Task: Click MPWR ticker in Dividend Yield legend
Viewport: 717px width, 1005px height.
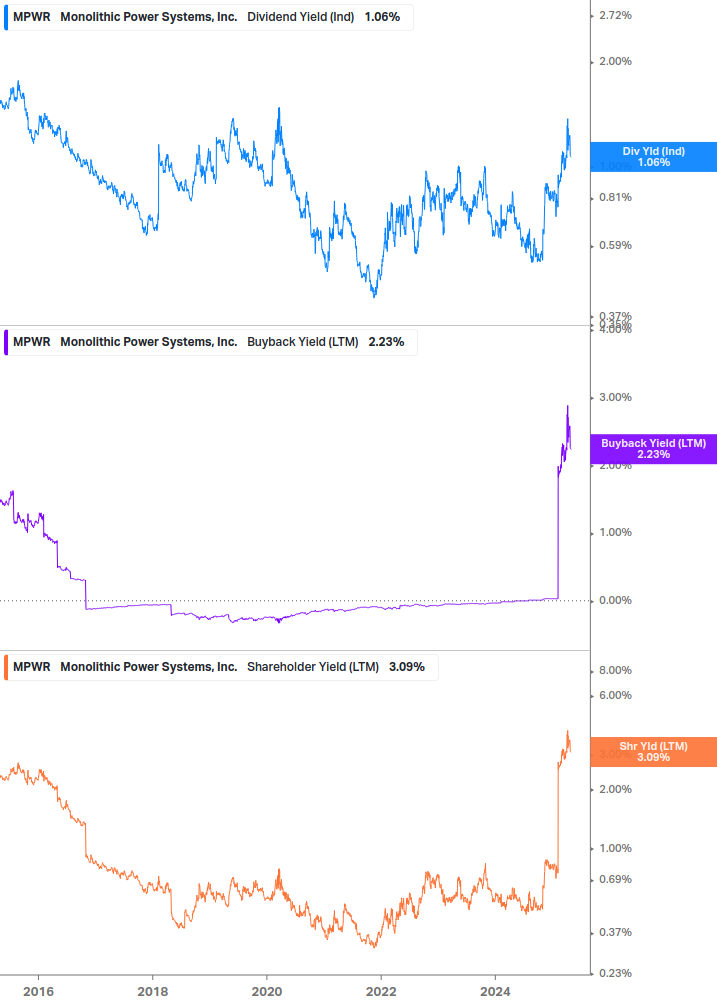Action: click(x=31, y=17)
